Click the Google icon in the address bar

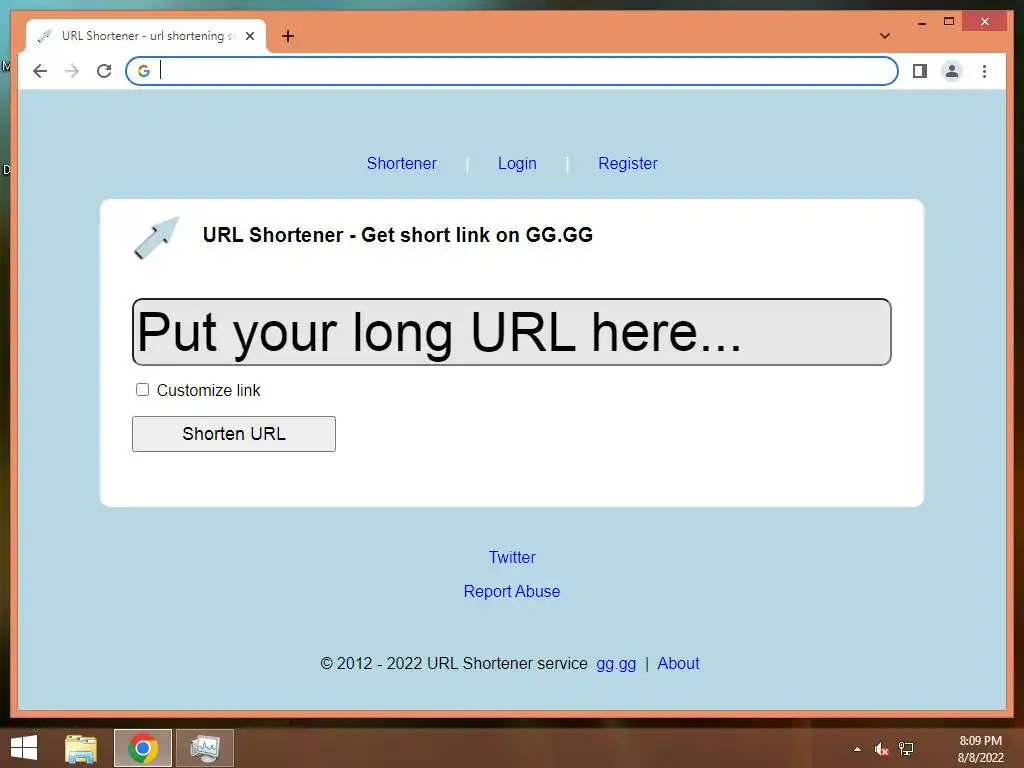pyautogui.click(x=144, y=71)
